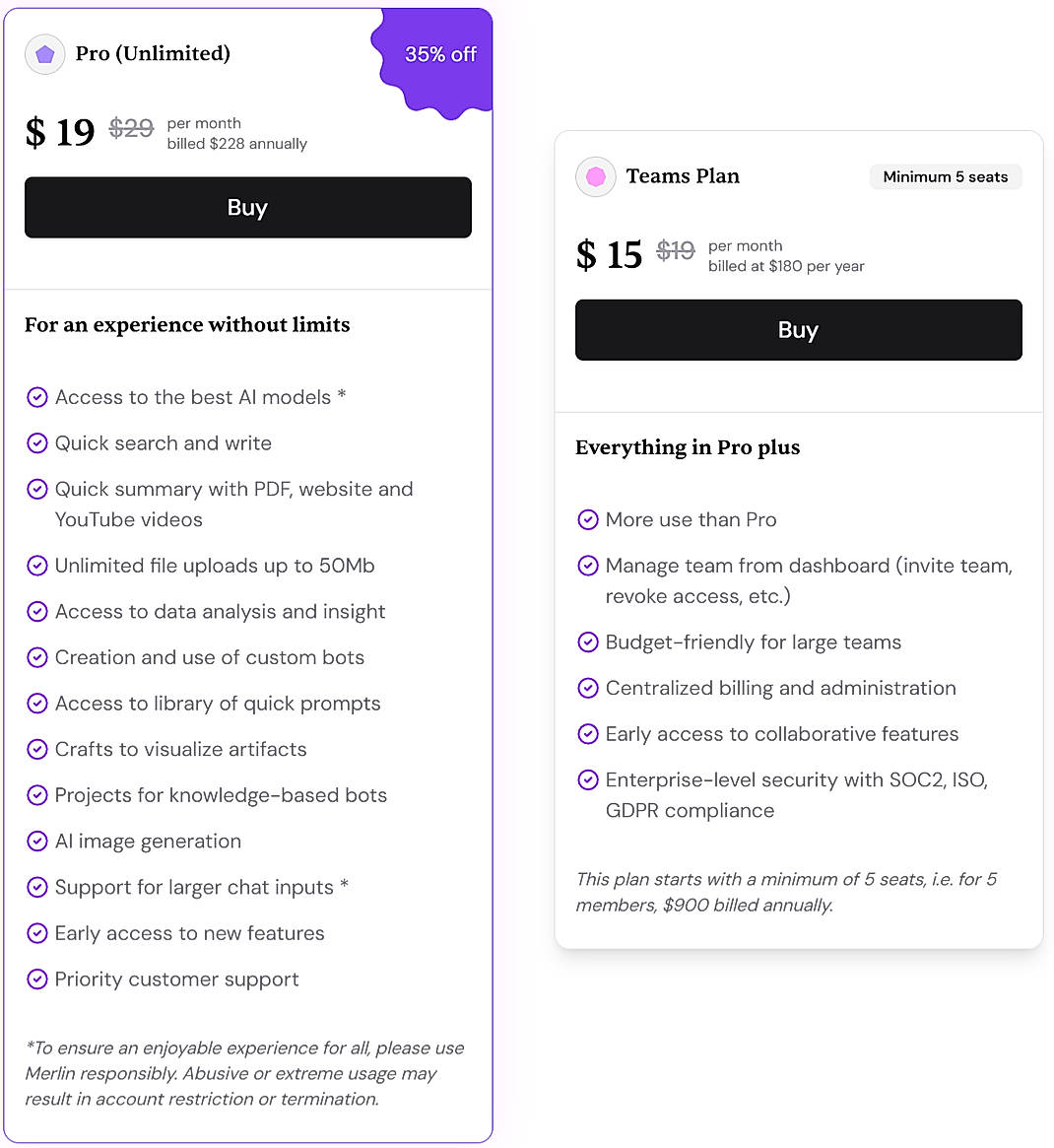Click the purple pentagon Pro plan icon
This screenshot has width=1054, height=1148.
[x=44, y=54]
